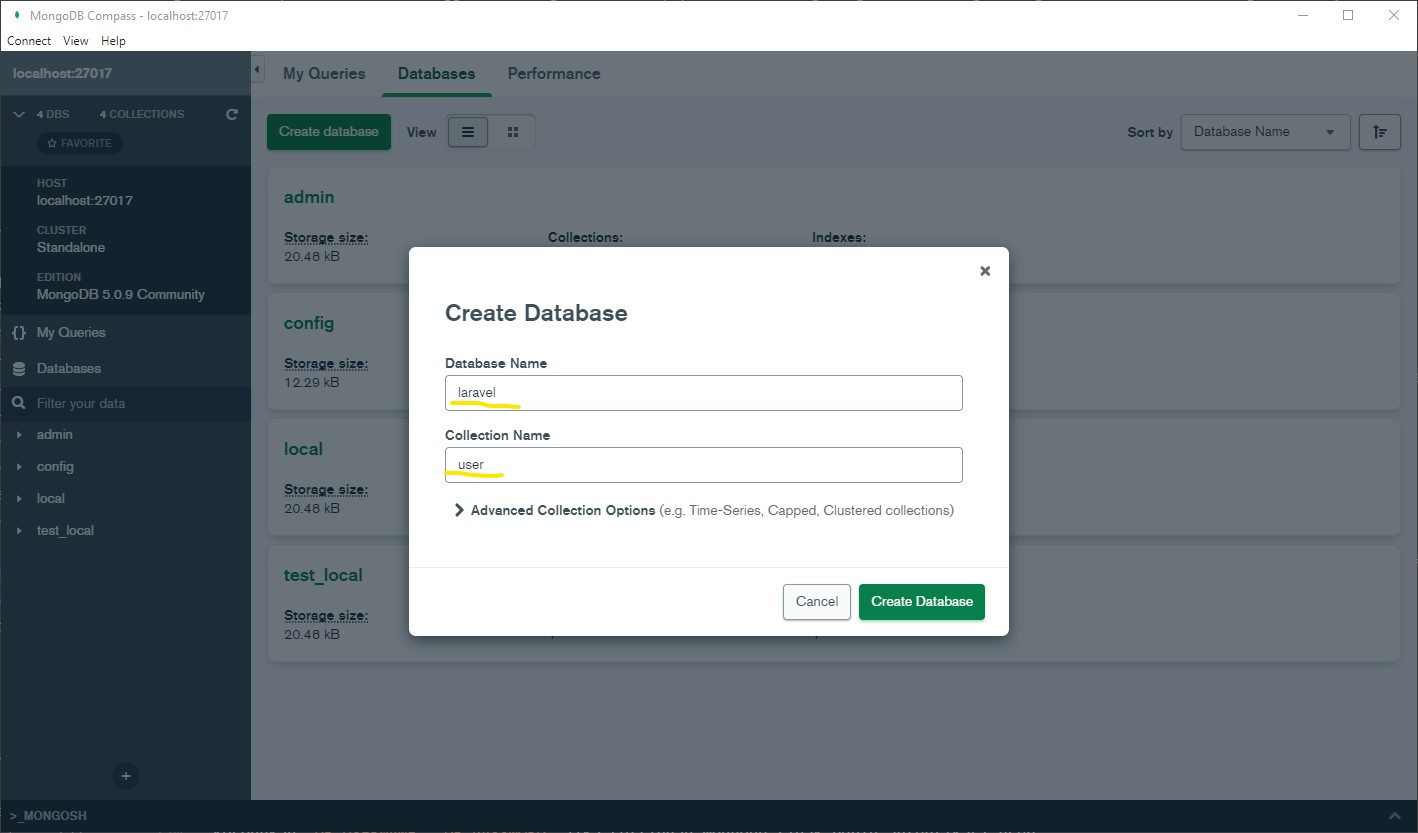Switch to the Databases tab

coord(436,74)
